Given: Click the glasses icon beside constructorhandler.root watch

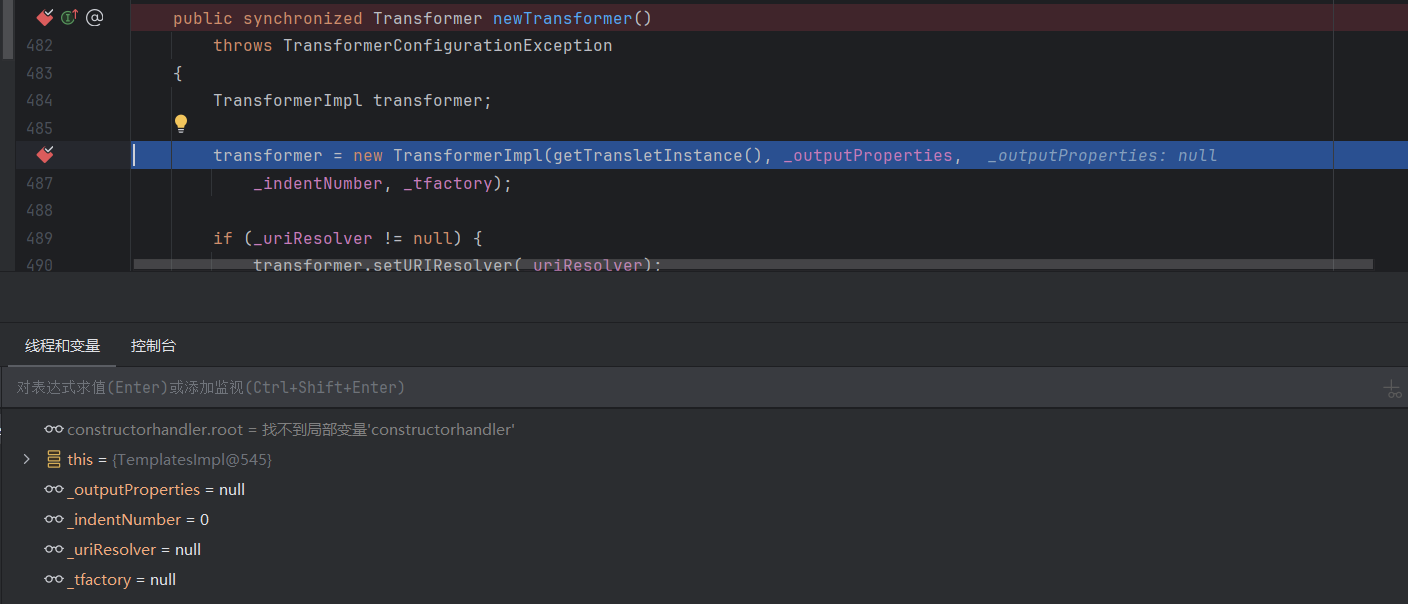Looking at the screenshot, I should [x=53, y=430].
